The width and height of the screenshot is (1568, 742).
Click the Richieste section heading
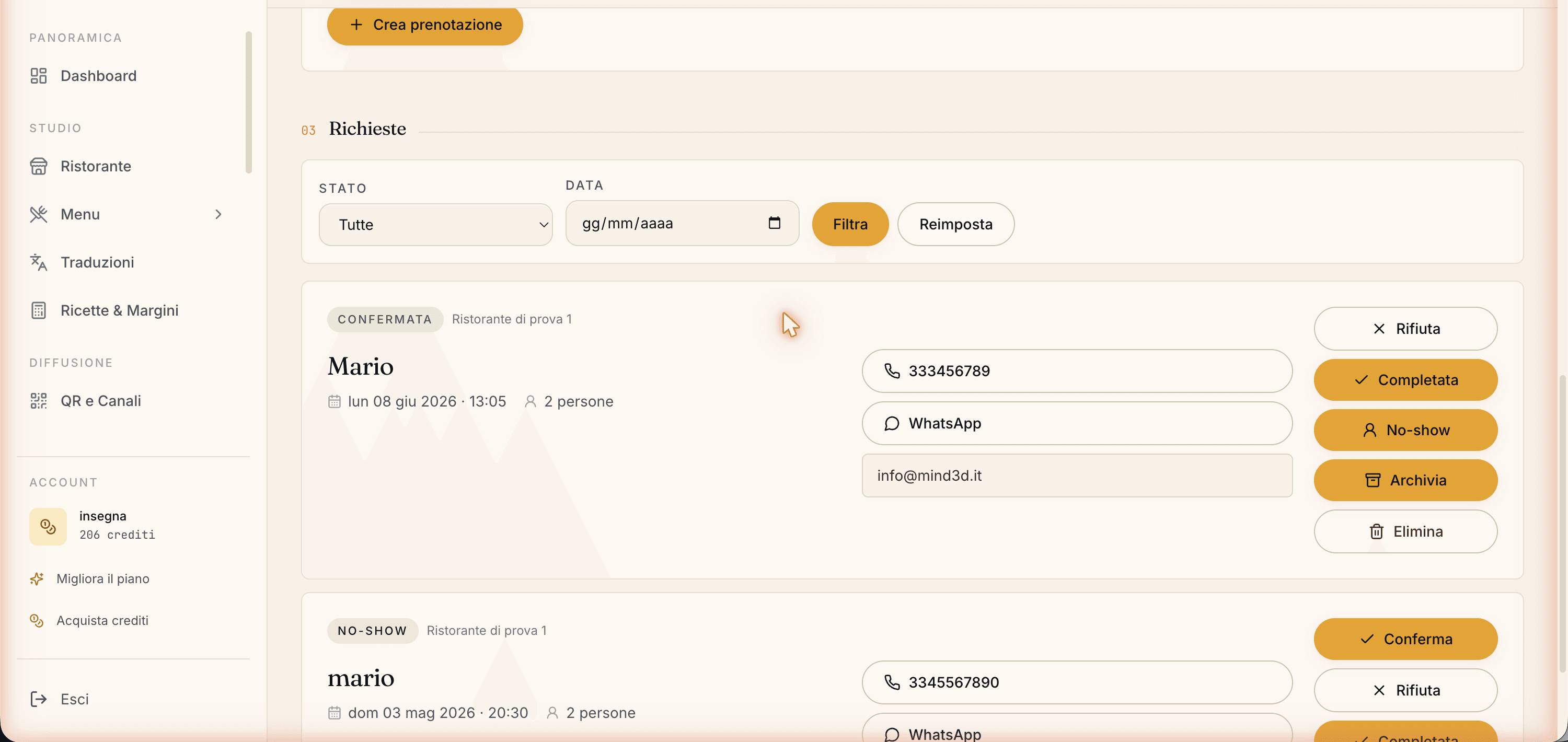coord(367,129)
